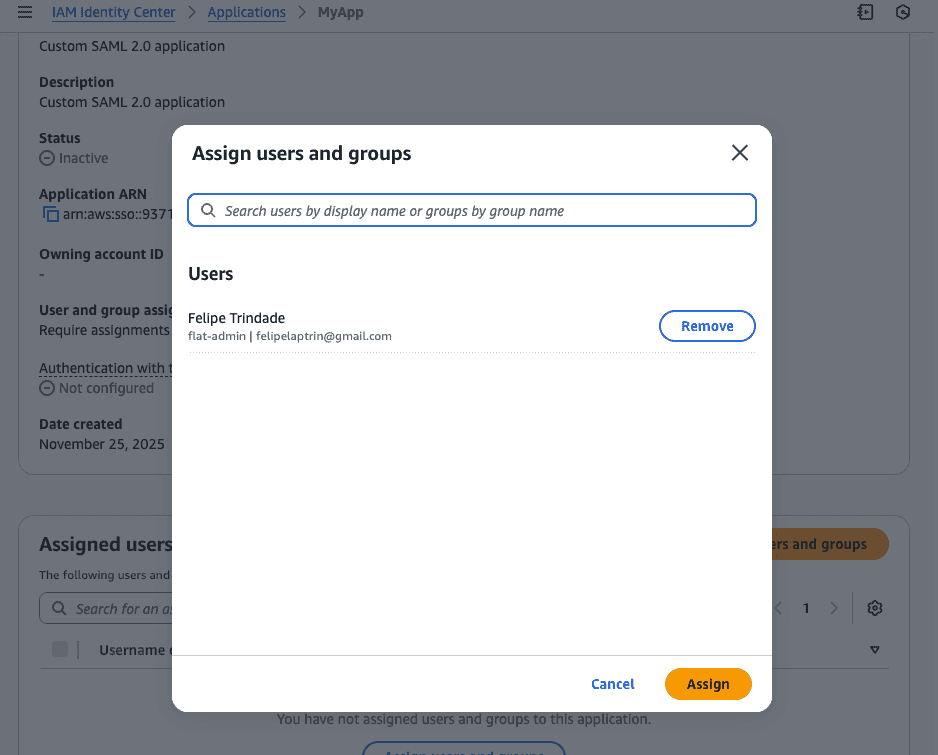Close the Assign users and groups dialog
Viewport: 938px width, 755px height.
click(739, 153)
